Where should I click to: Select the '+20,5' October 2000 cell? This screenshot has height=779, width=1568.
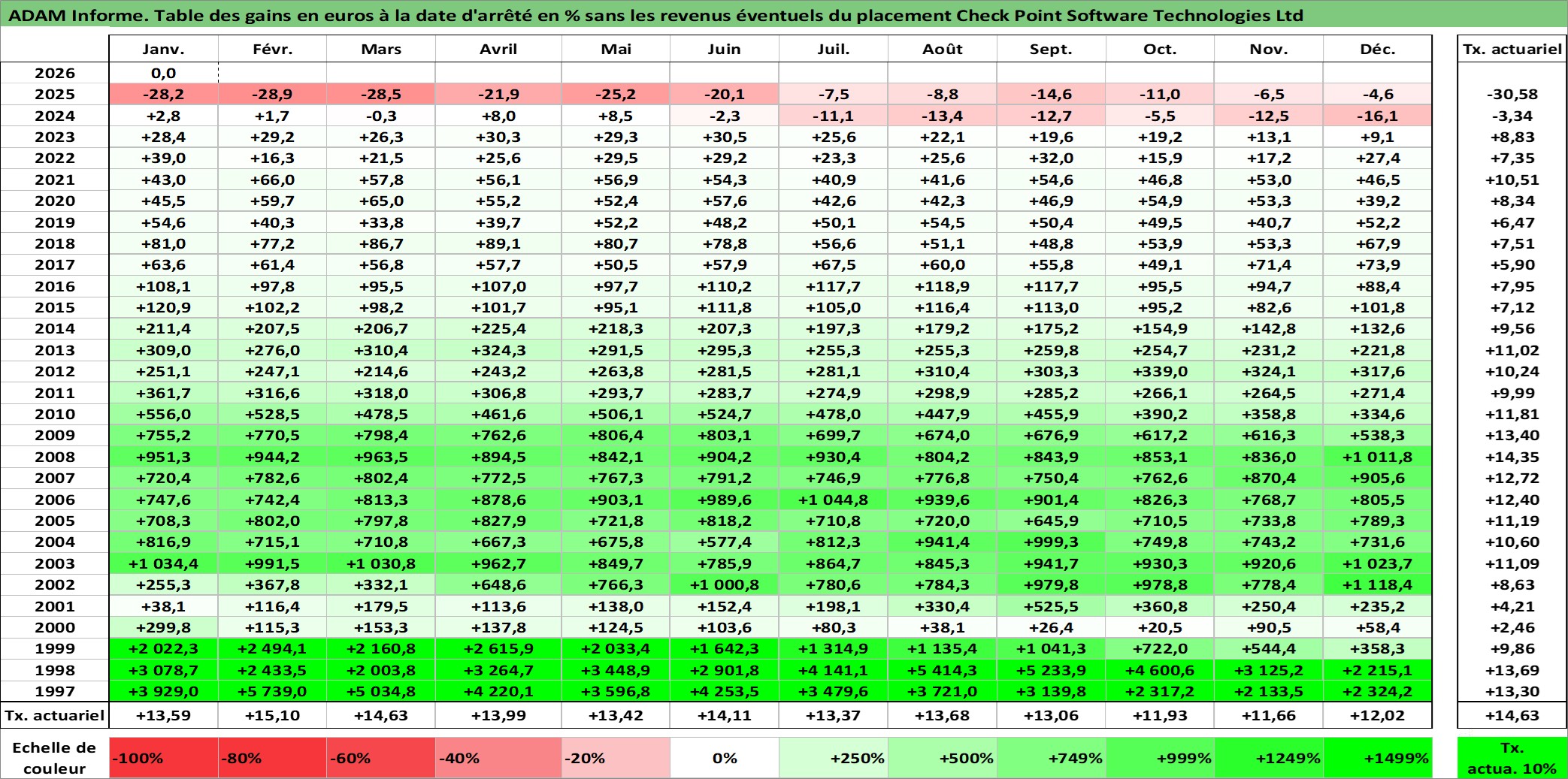pos(1160,627)
